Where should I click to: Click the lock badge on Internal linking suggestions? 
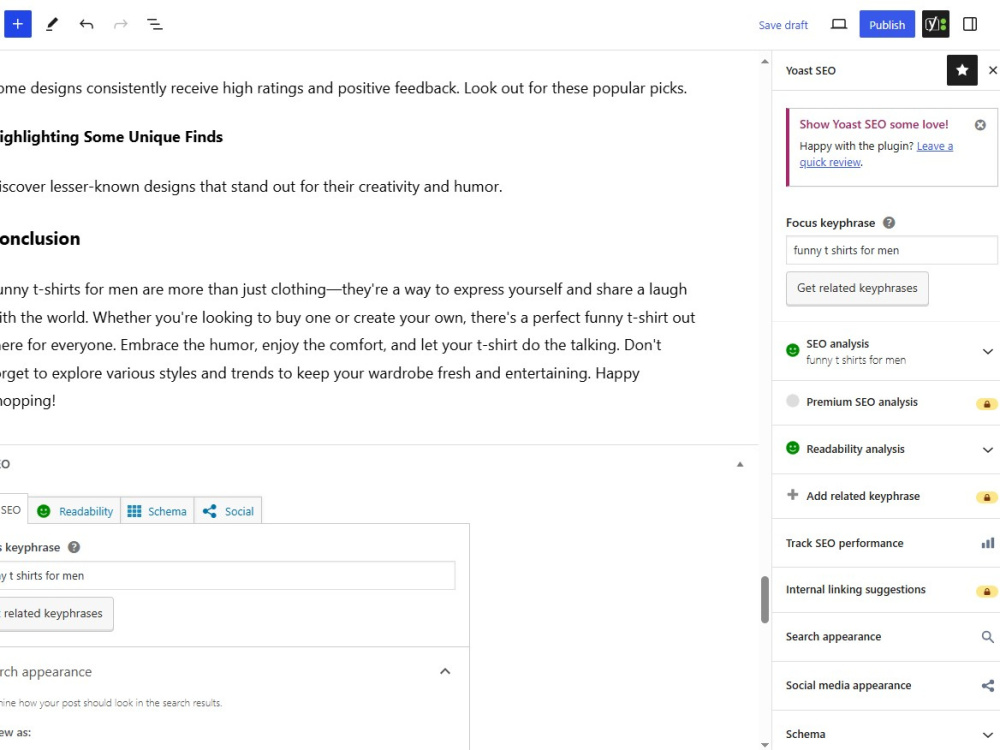(x=986, y=591)
